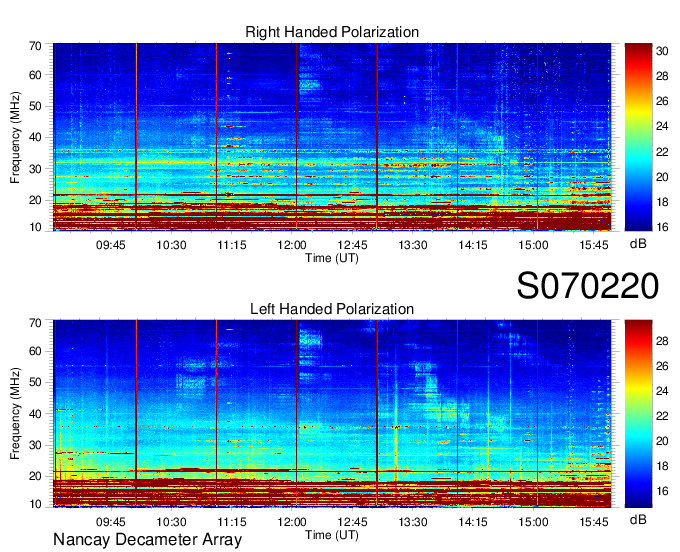680x552 pixels.
Task: Click the 13:30 time tick under Left Handed plot
Action: [x=413, y=522]
